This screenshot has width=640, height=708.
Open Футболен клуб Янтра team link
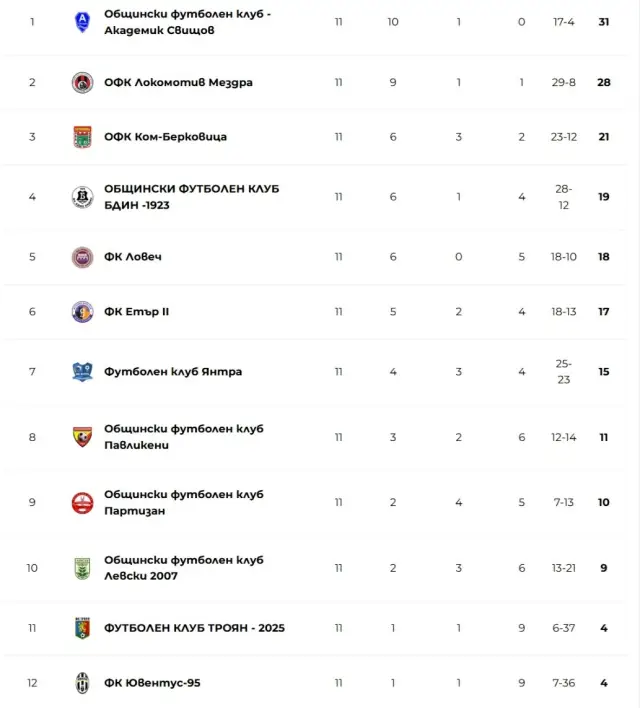[x=173, y=372]
